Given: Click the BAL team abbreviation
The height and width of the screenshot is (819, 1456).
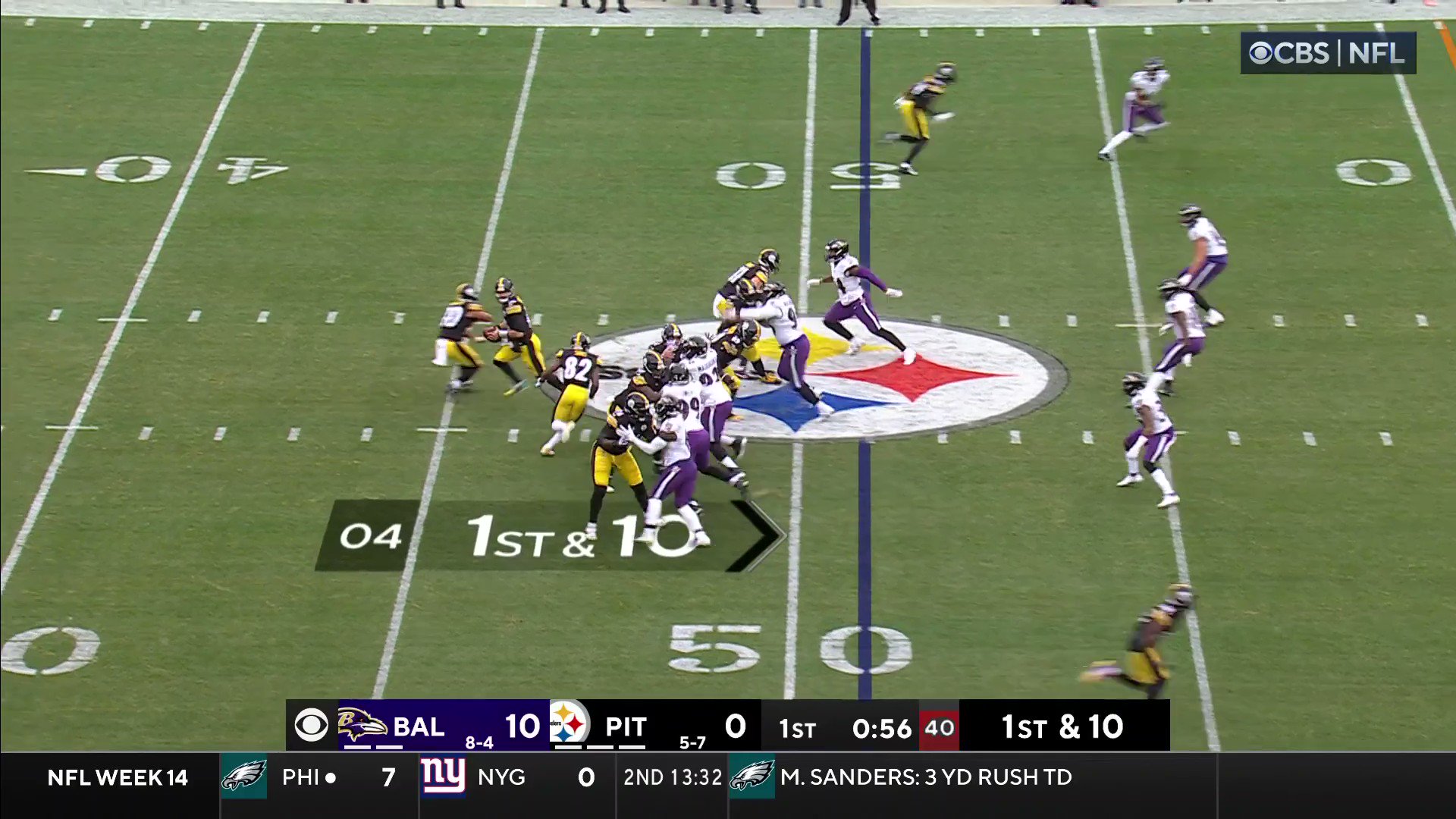Looking at the screenshot, I should point(419,726).
